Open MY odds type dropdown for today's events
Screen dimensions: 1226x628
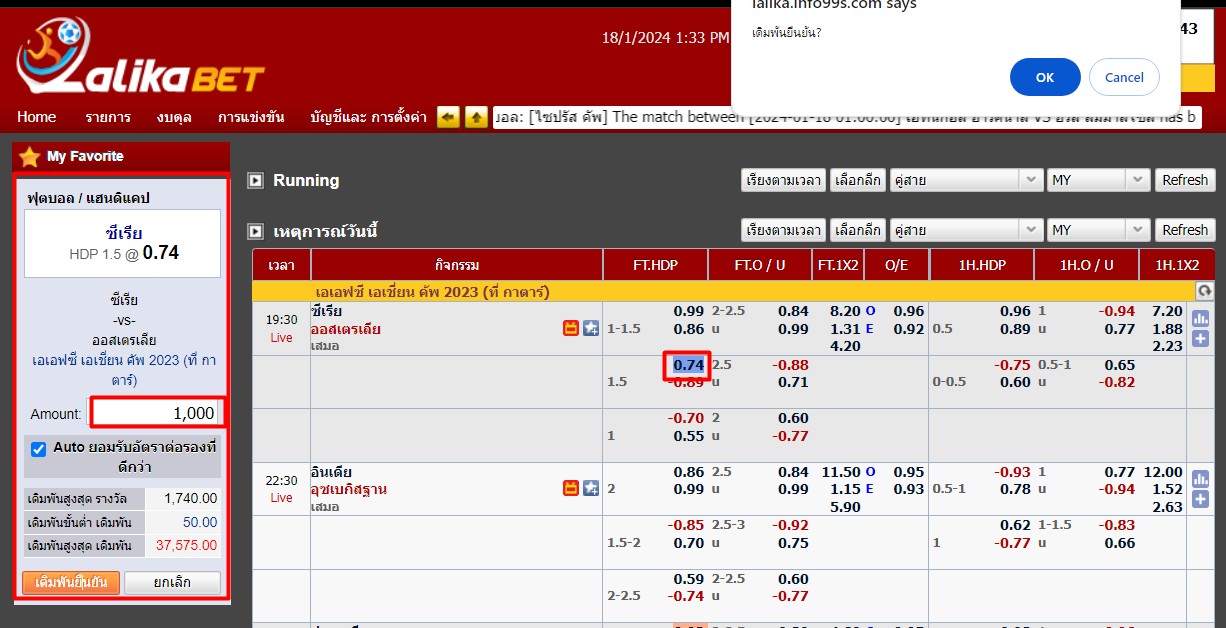1098,230
